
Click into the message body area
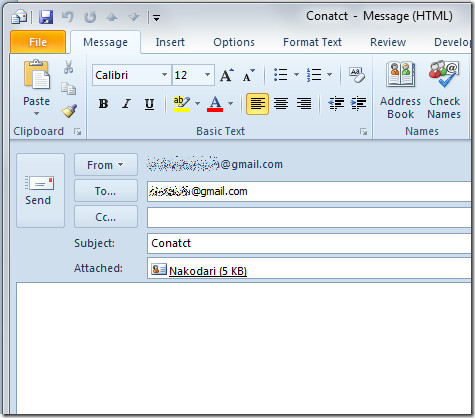pyautogui.click(x=243, y=348)
